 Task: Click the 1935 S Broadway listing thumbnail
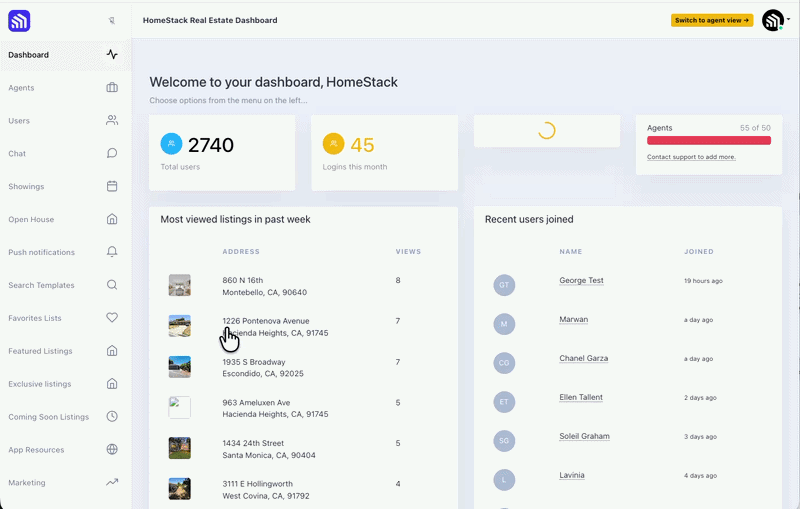(x=180, y=367)
